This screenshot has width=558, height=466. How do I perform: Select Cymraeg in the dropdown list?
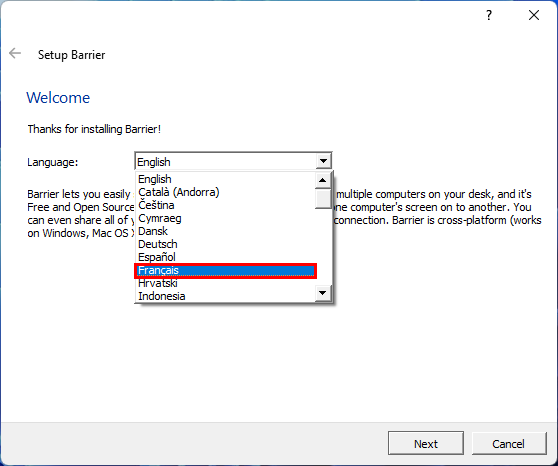[x=225, y=218]
